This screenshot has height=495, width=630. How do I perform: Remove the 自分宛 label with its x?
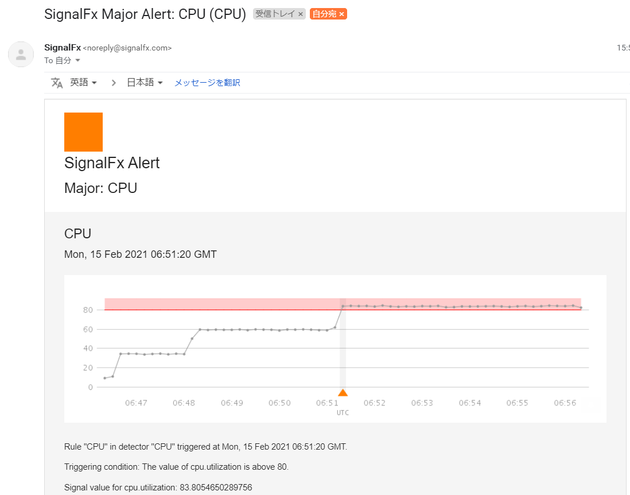342,14
